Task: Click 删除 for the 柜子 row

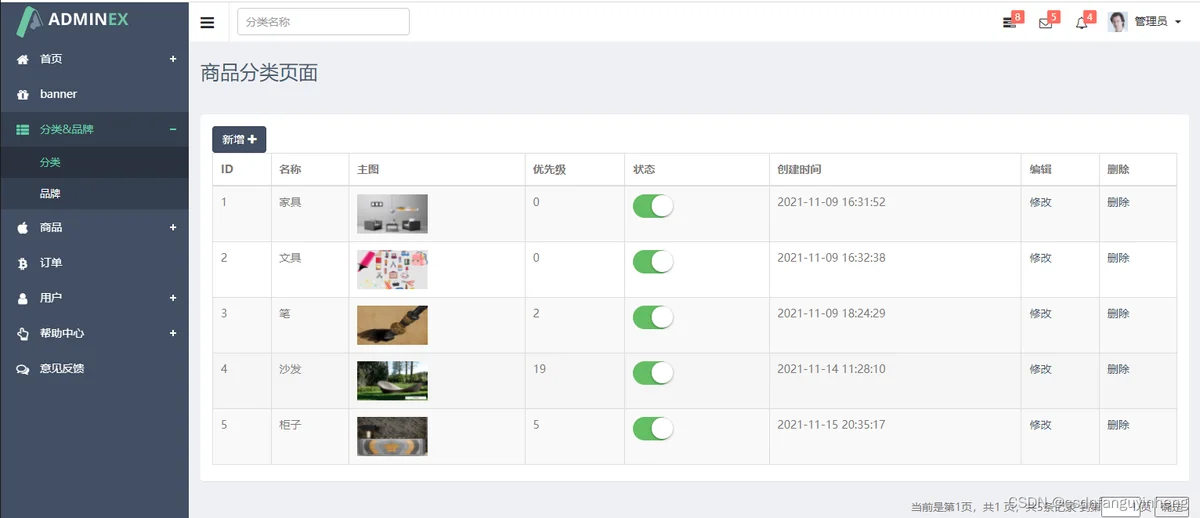Action: (x=1118, y=425)
